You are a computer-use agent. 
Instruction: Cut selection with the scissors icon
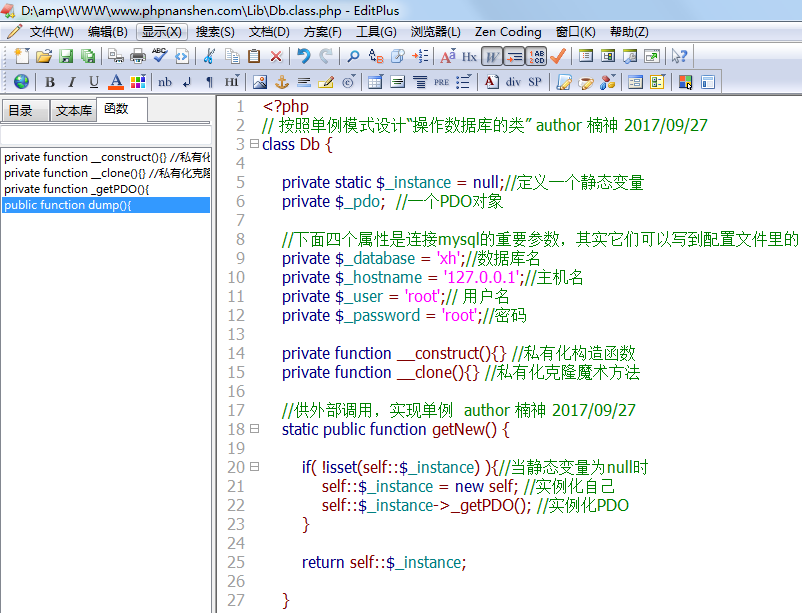(210, 56)
